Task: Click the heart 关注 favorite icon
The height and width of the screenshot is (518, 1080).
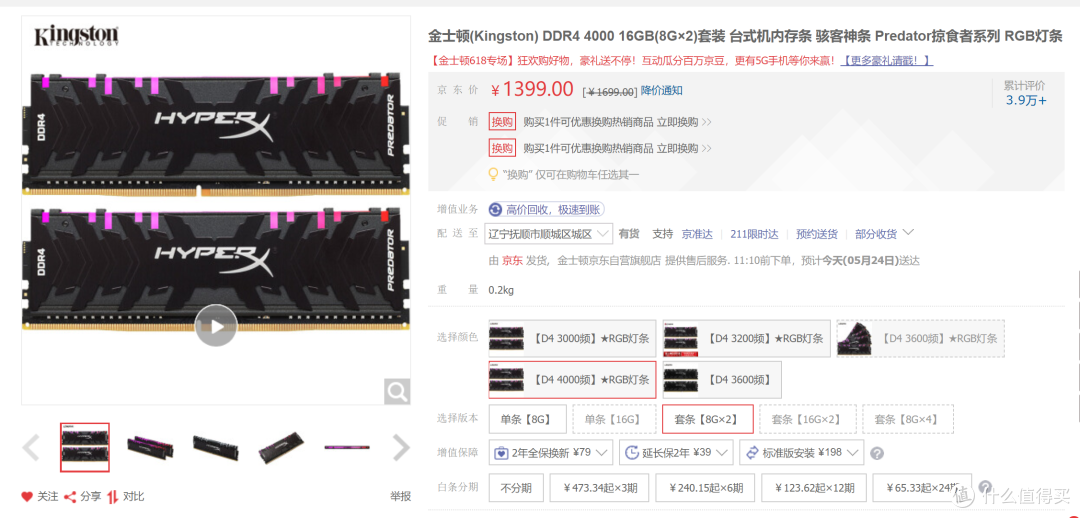Action: click(x=27, y=496)
